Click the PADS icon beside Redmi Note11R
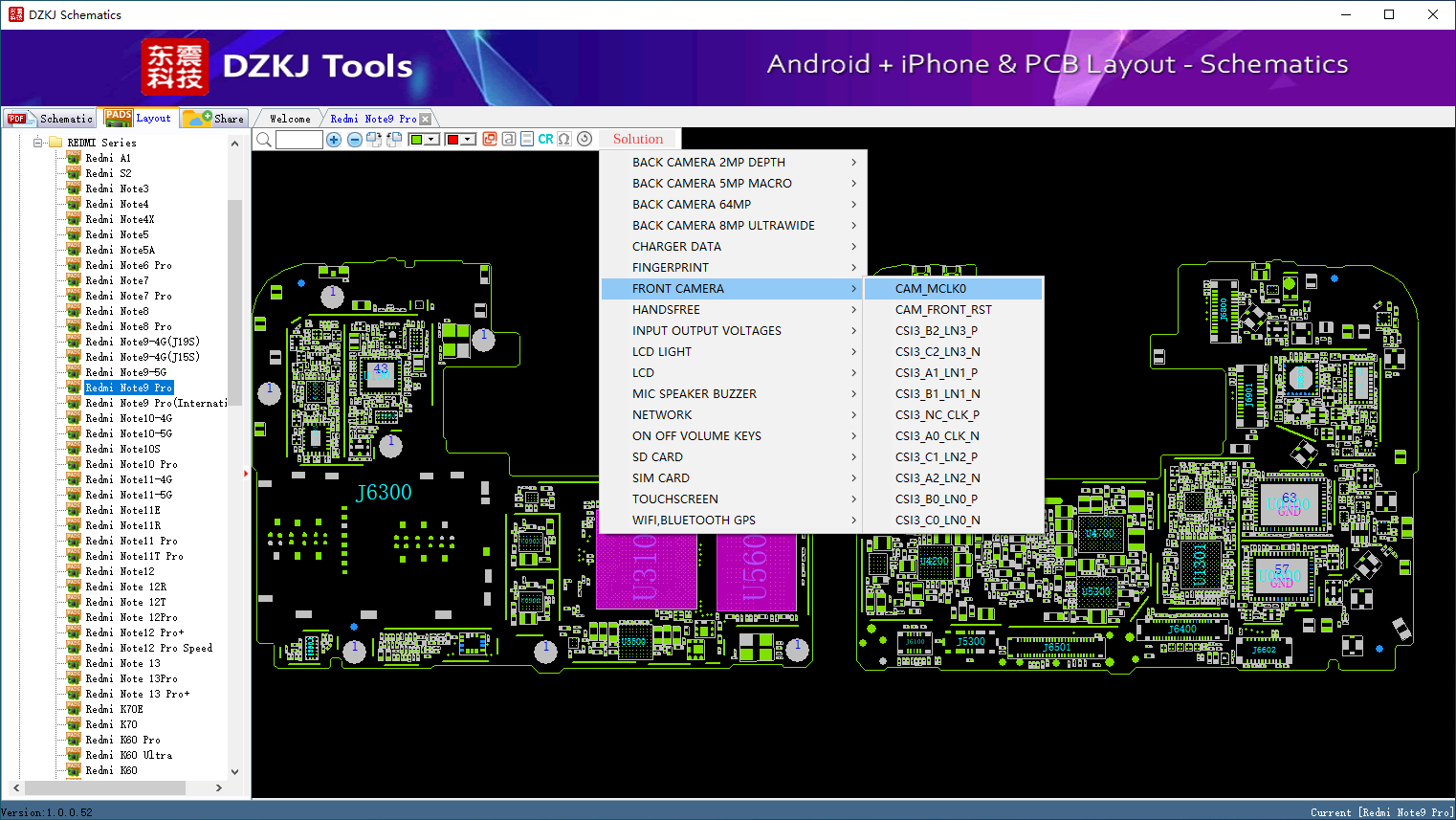1456x820 pixels. pos(74,525)
